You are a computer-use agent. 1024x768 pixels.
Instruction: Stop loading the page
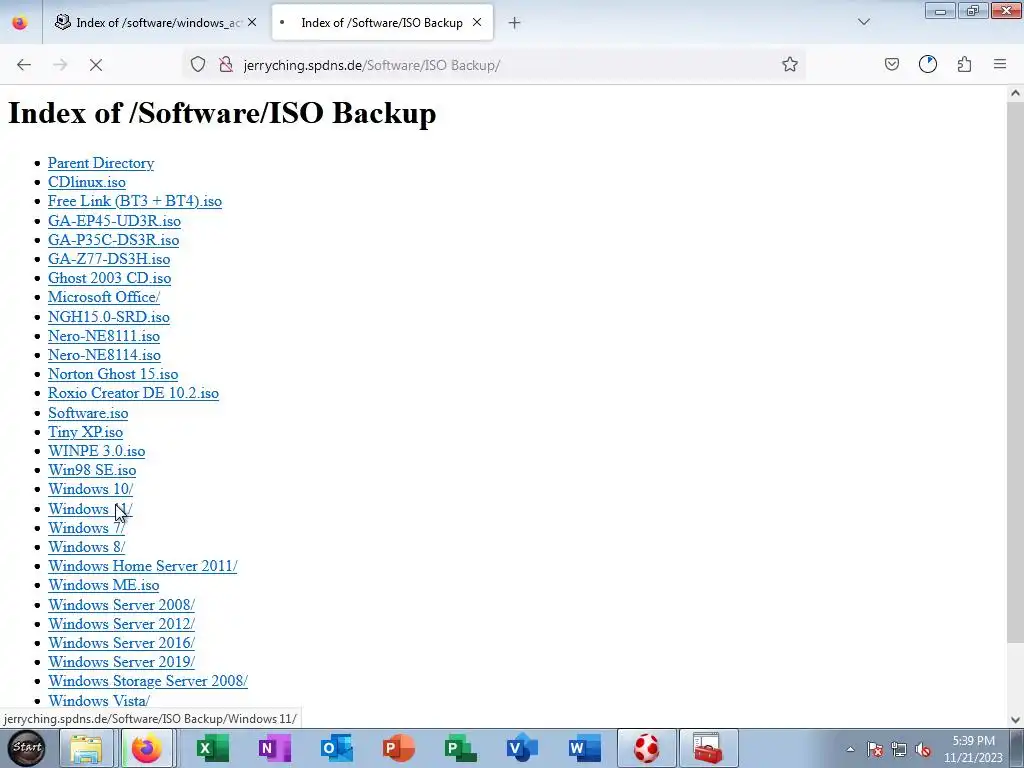95,65
